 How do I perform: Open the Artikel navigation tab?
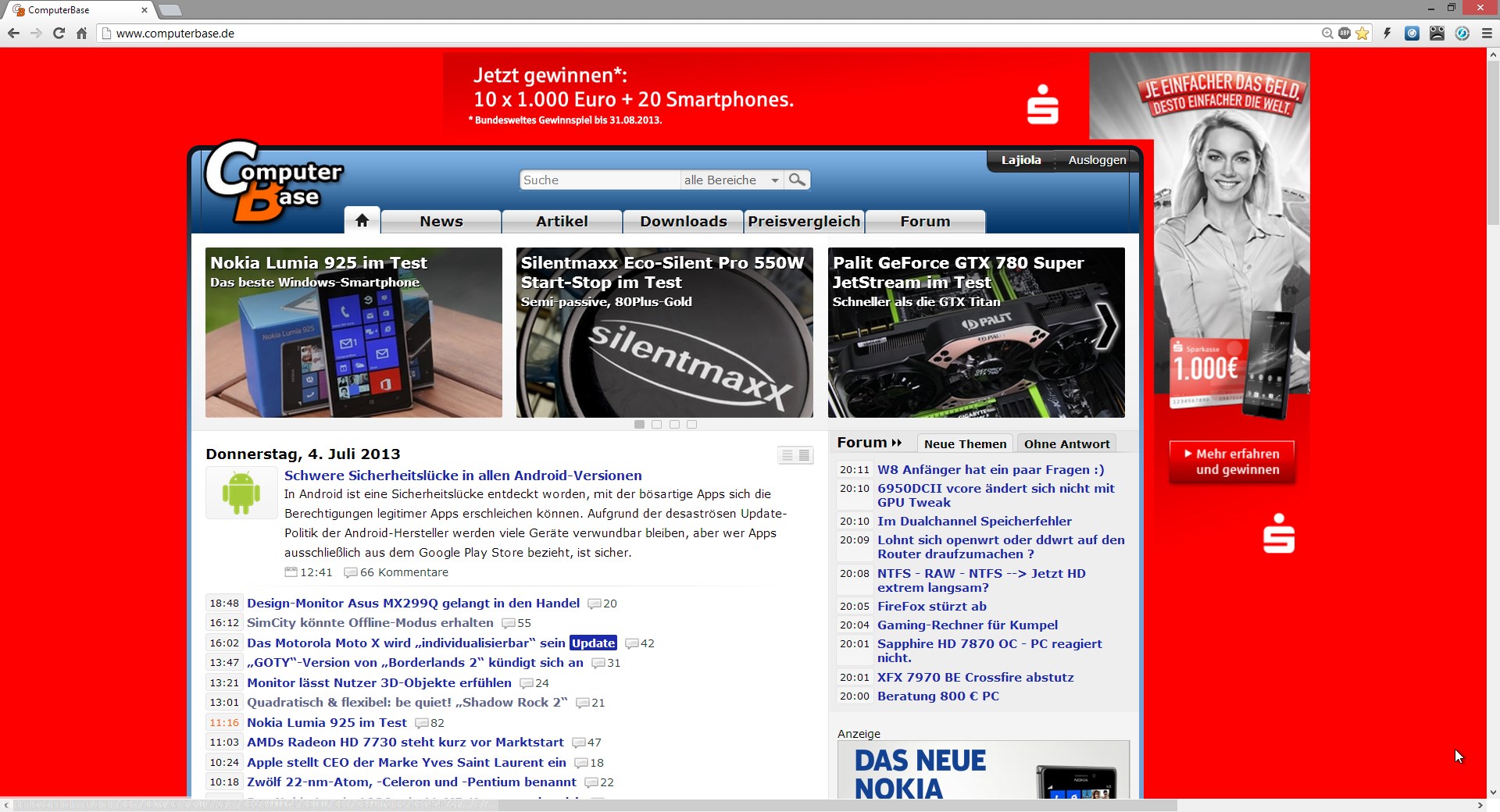pos(562,222)
